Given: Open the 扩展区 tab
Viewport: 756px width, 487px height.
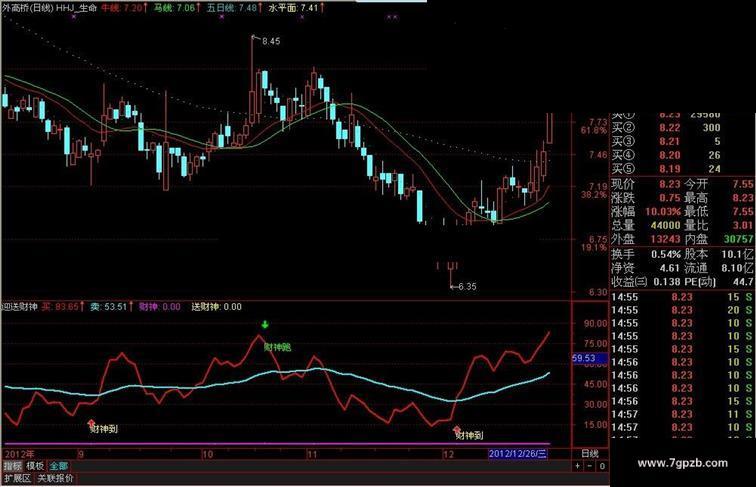Looking at the screenshot, I should click(x=17, y=478).
